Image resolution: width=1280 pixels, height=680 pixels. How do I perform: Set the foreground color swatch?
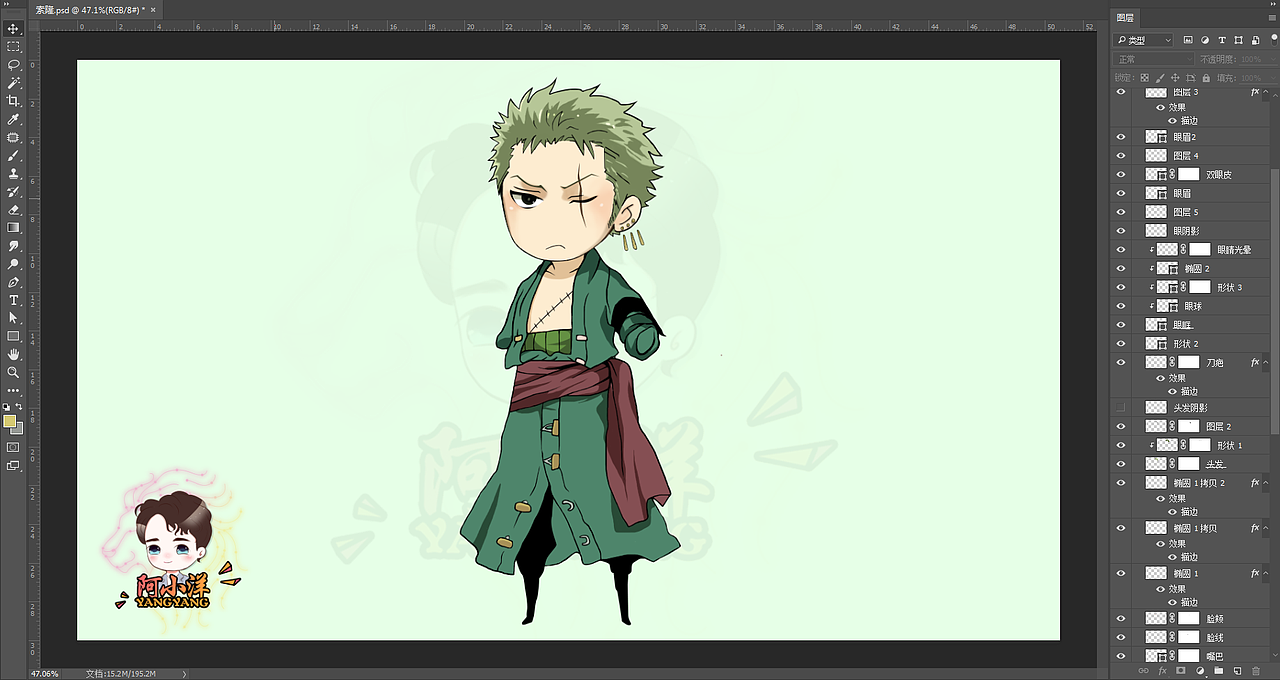[x=10, y=421]
